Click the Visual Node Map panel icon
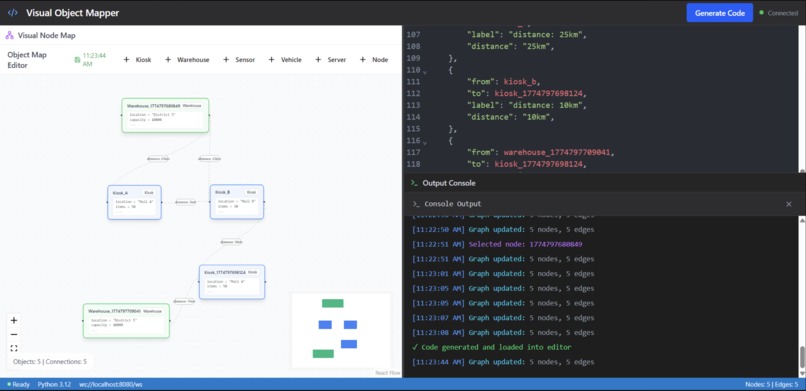 click(9, 35)
